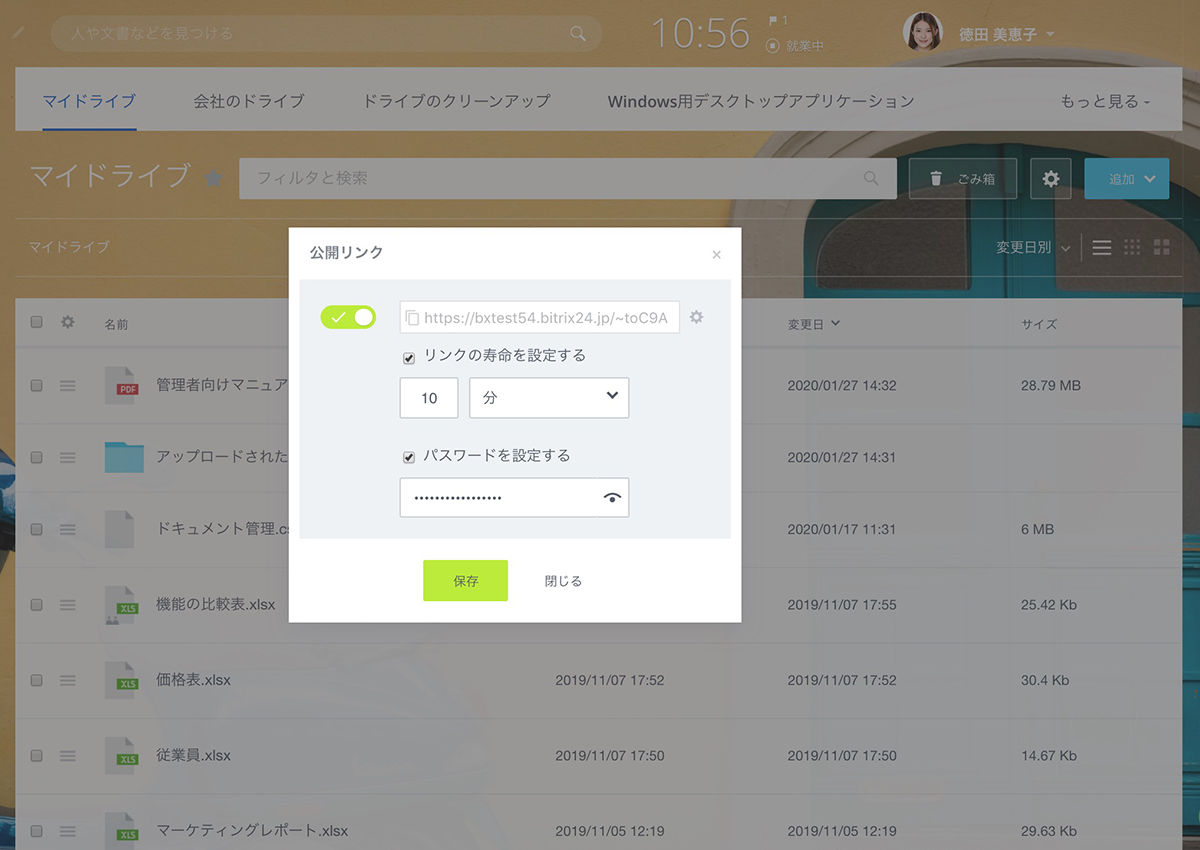Open the 分 time unit dropdown
This screenshot has width=1200, height=850.
(549, 398)
